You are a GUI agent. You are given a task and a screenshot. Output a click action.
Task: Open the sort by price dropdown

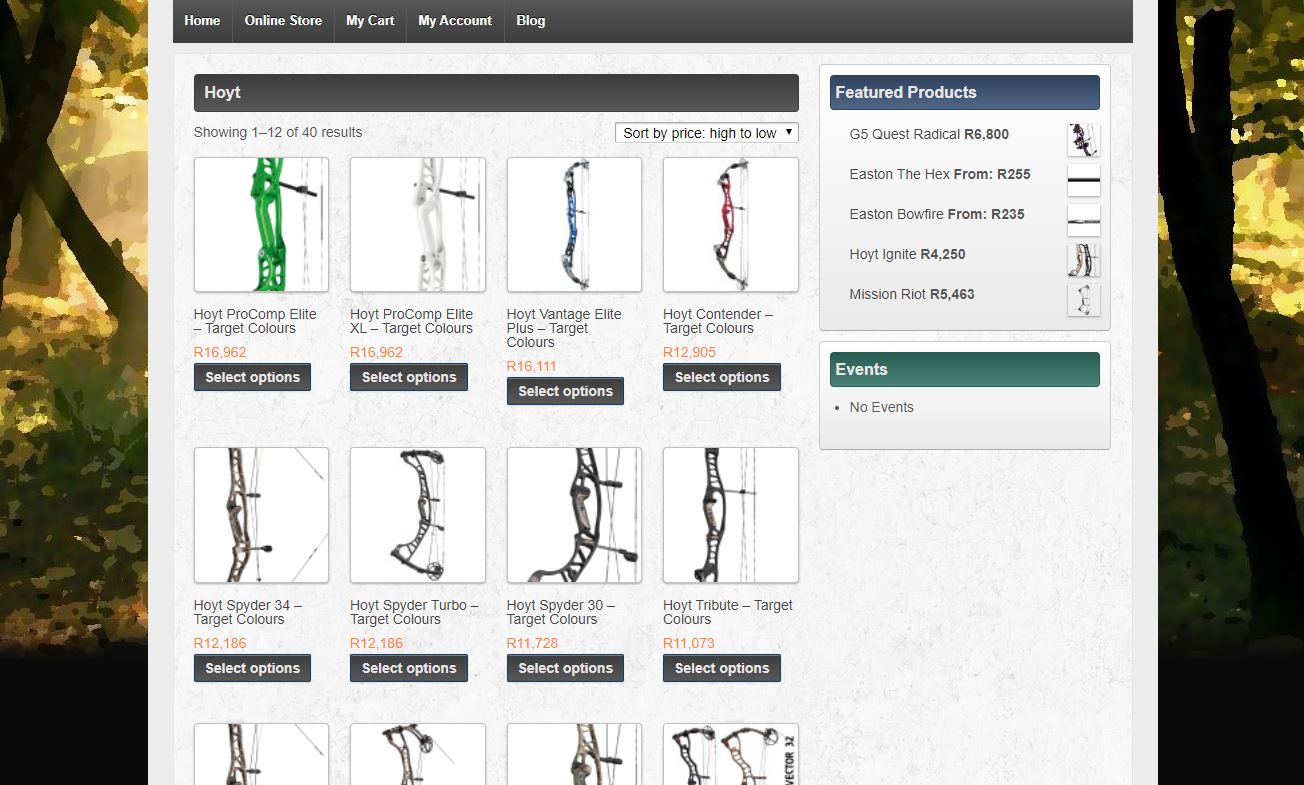pos(706,133)
